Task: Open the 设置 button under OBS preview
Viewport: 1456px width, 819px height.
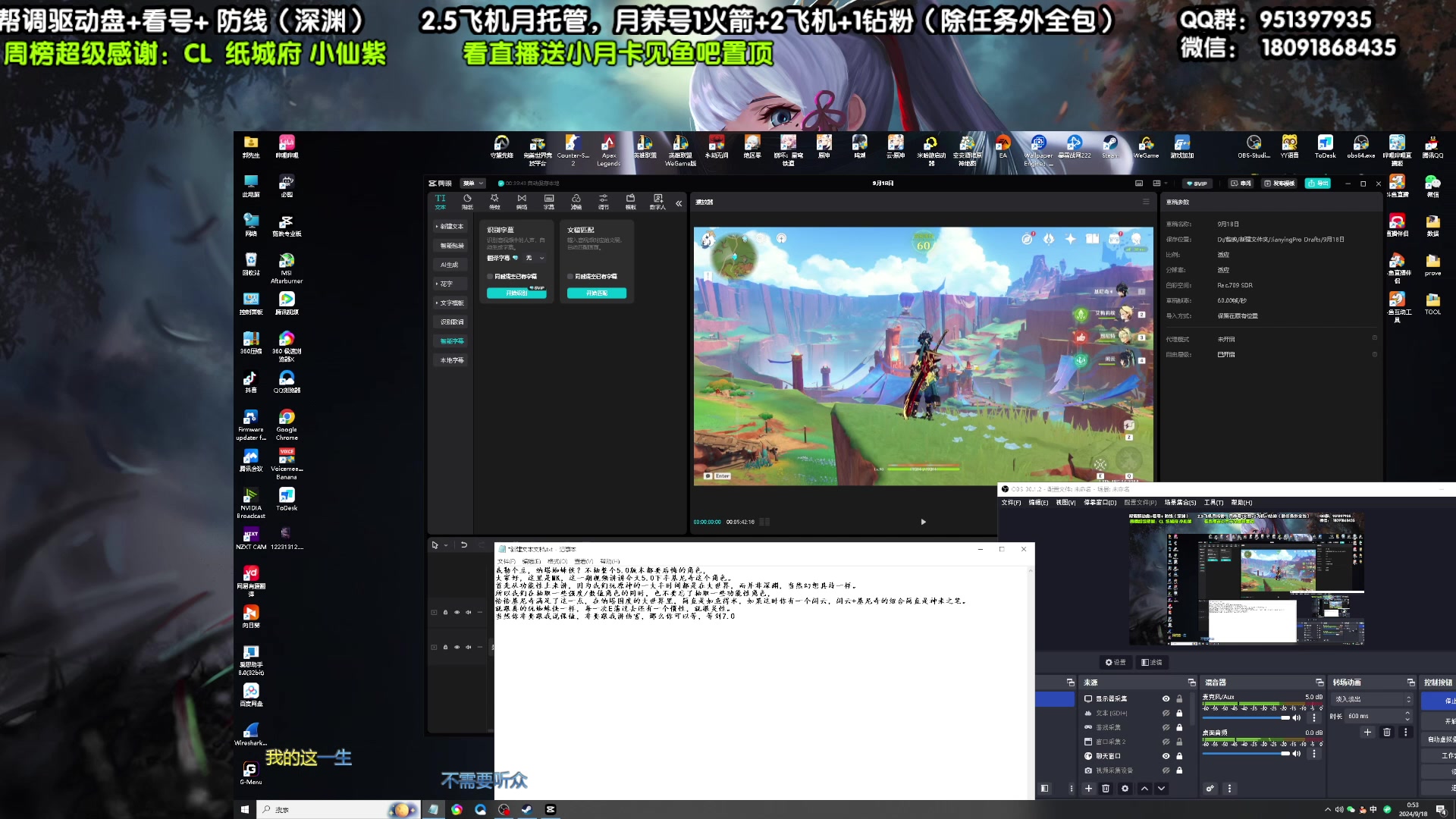Action: 1116,662
